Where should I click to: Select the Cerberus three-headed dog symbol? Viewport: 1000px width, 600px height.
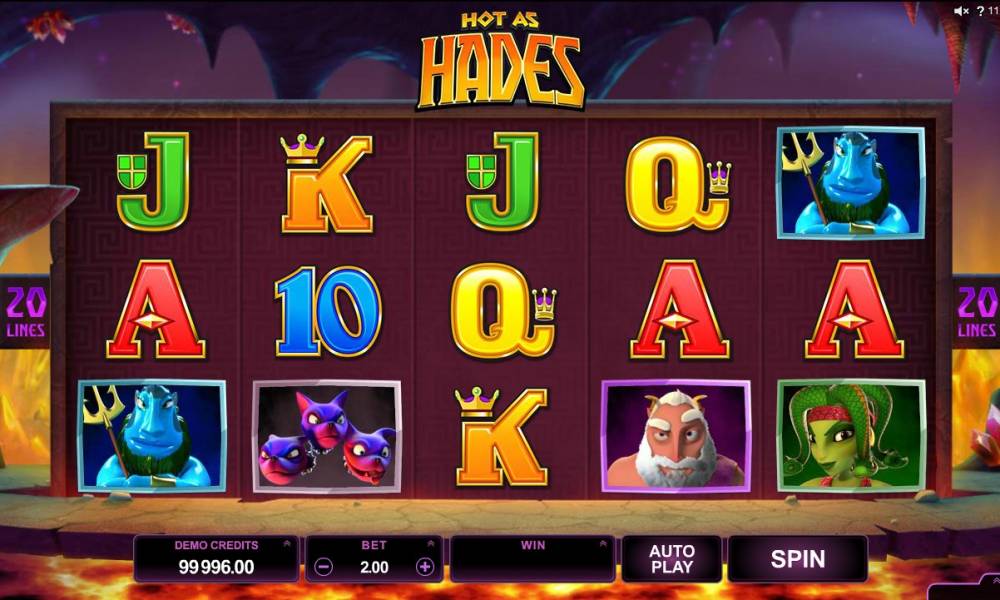click(x=327, y=437)
